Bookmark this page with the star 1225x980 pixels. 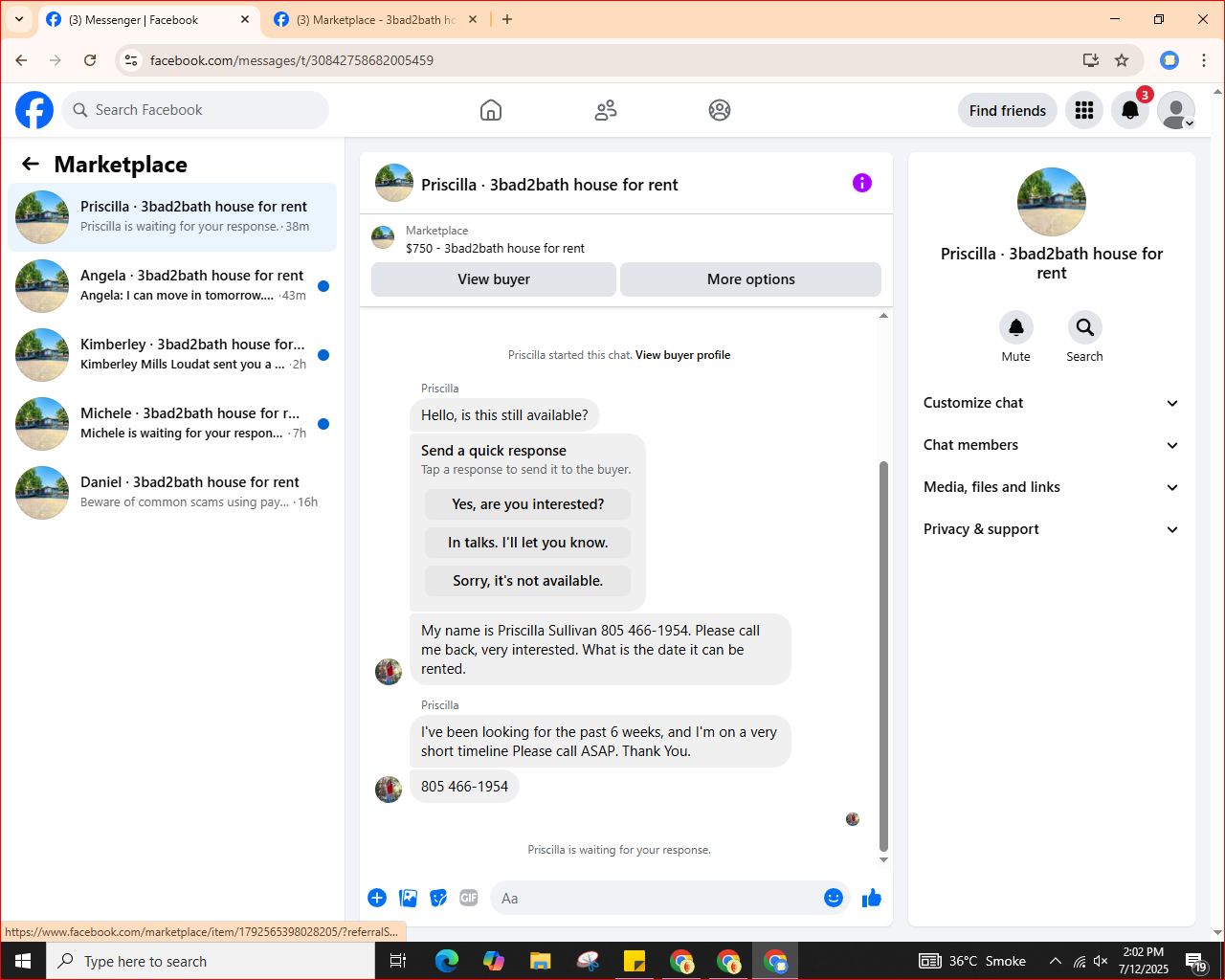[x=1122, y=60]
